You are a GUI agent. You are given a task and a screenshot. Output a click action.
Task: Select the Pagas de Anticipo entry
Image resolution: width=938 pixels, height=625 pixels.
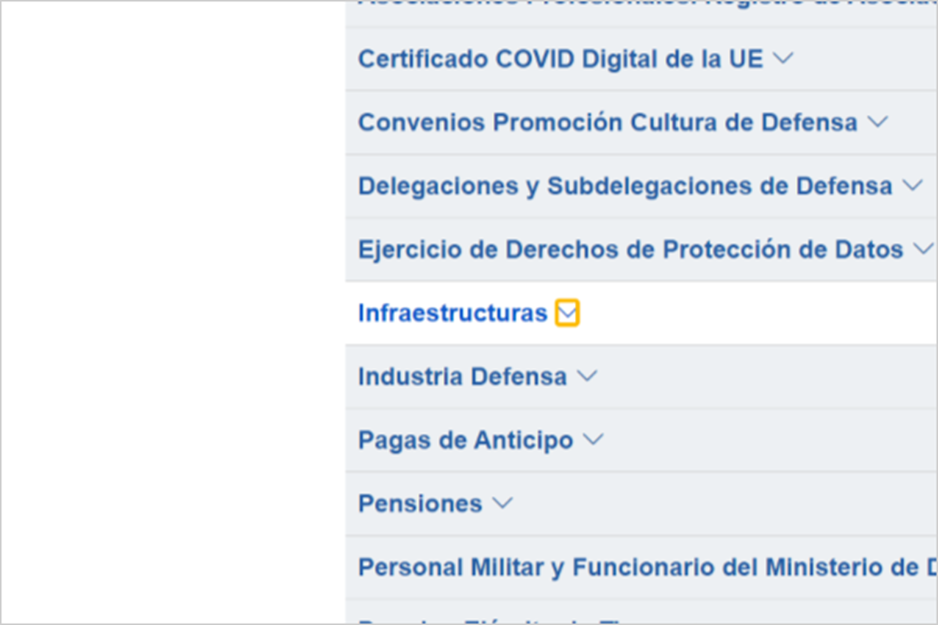pyautogui.click(x=465, y=440)
